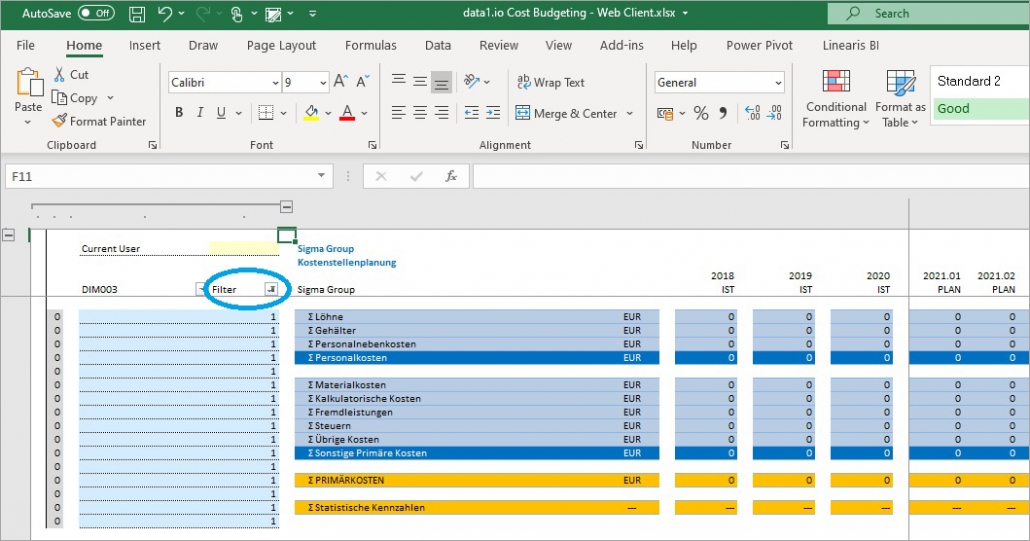Copy the selection
This screenshot has width=1030, height=541.
point(76,98)
